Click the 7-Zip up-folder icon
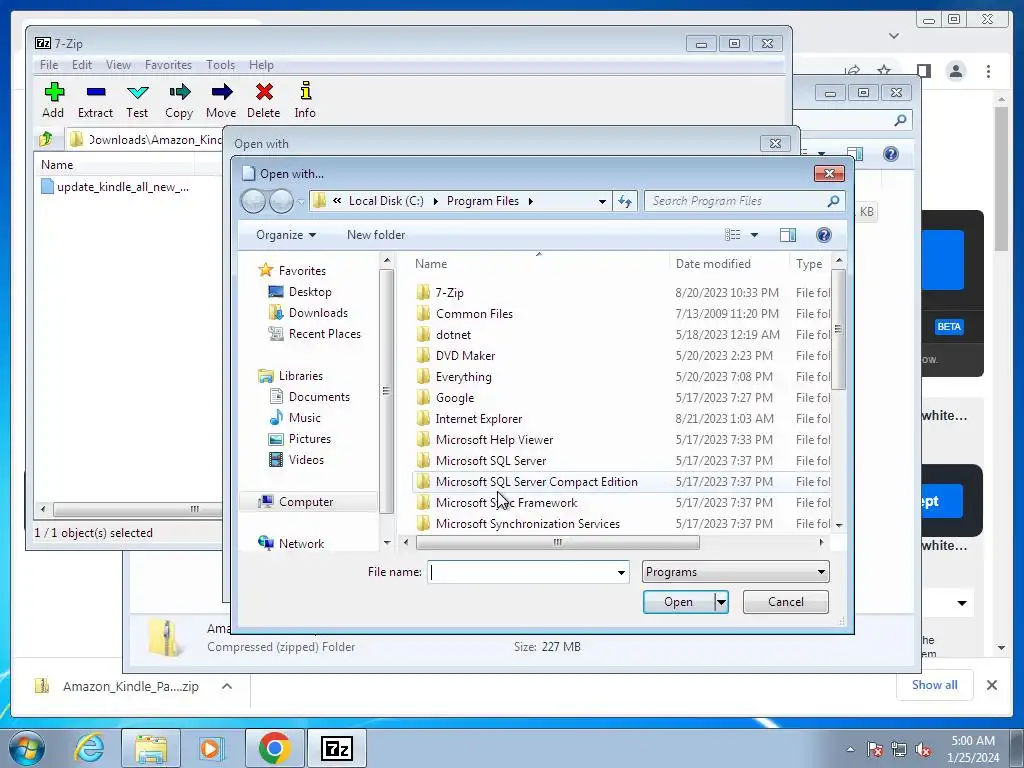This screenshot has width=1024, height=768. point(46,139)
